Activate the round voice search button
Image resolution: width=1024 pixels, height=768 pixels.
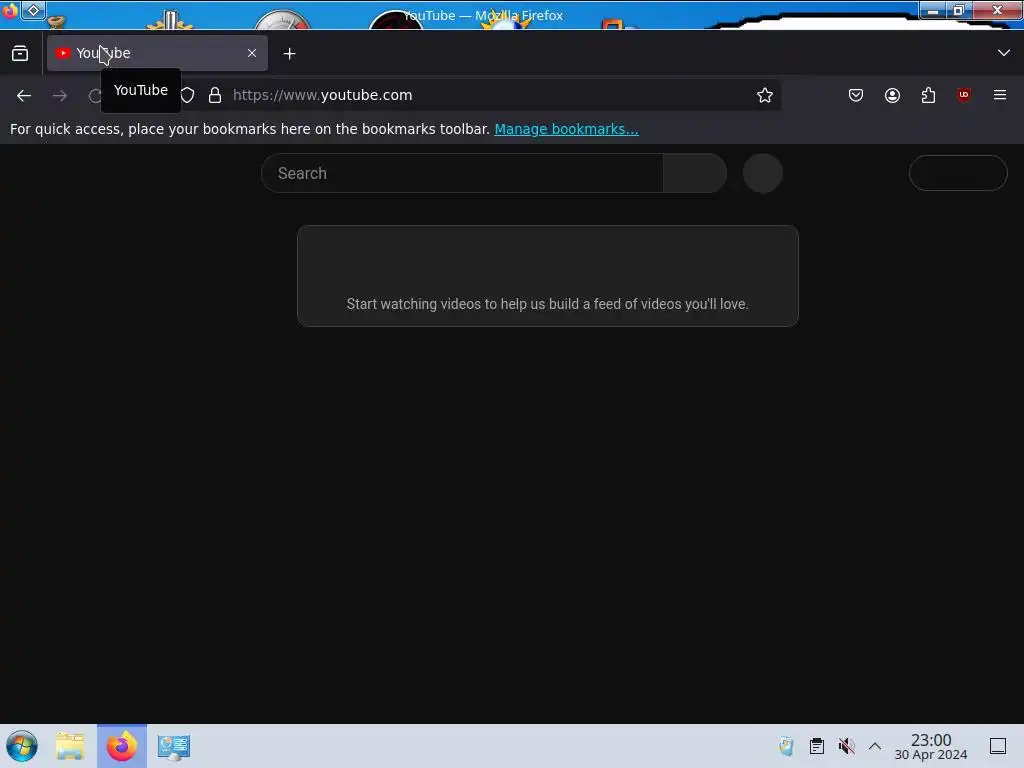[x=763, y=173]
